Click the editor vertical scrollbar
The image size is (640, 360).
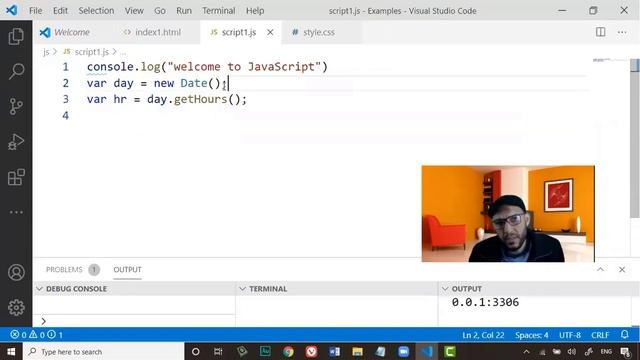[635, 139]
